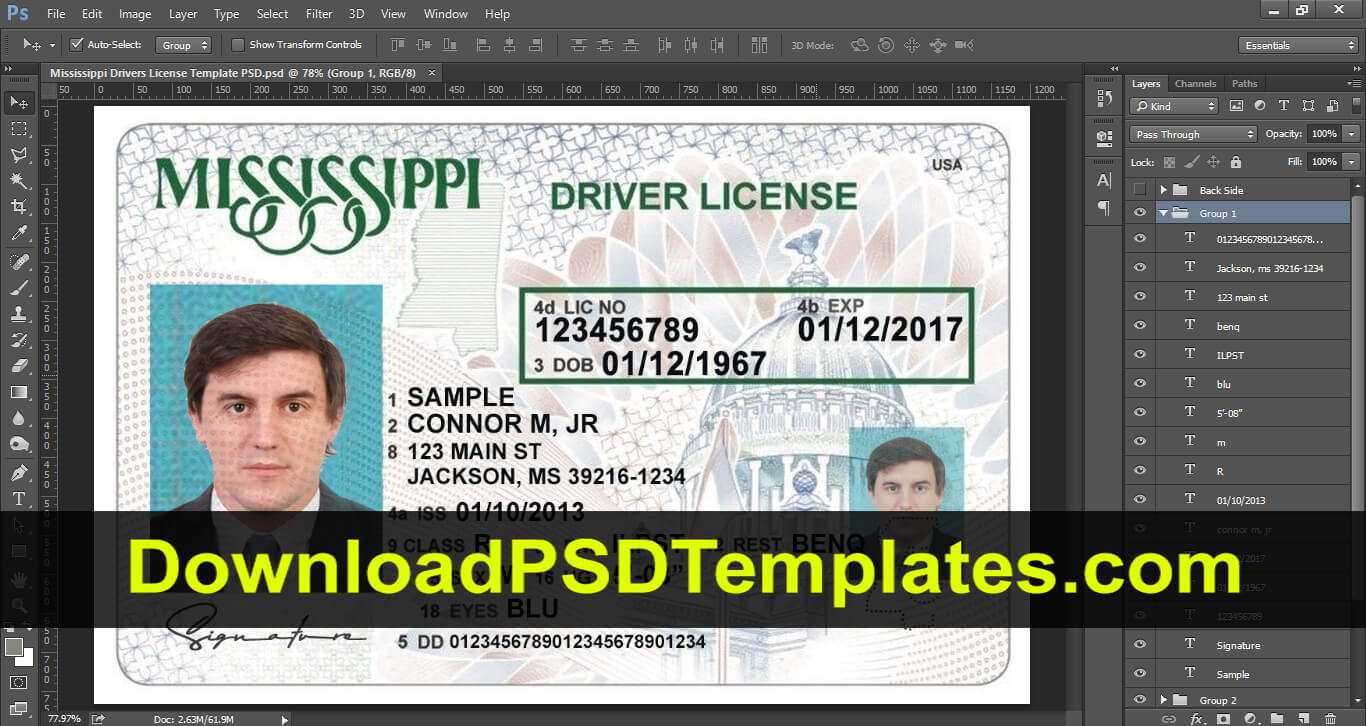The image size is (1366, 726).
Task: Hide the 'Jackson, ms 39216-1234' layer
Action: [x=1140, y=267]
